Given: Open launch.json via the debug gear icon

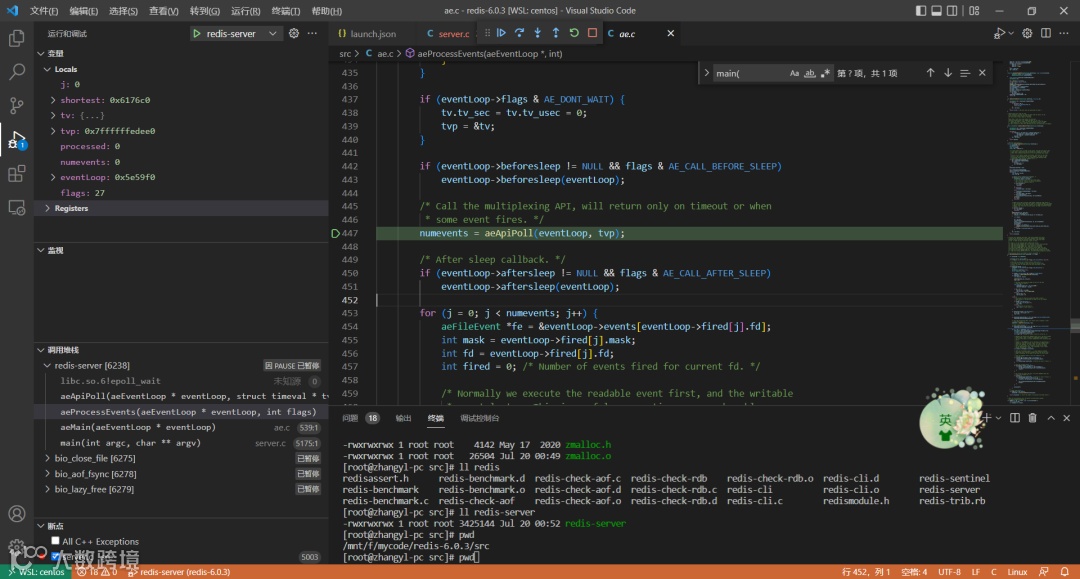Looking at the screenshot, I should coord(294,33).
